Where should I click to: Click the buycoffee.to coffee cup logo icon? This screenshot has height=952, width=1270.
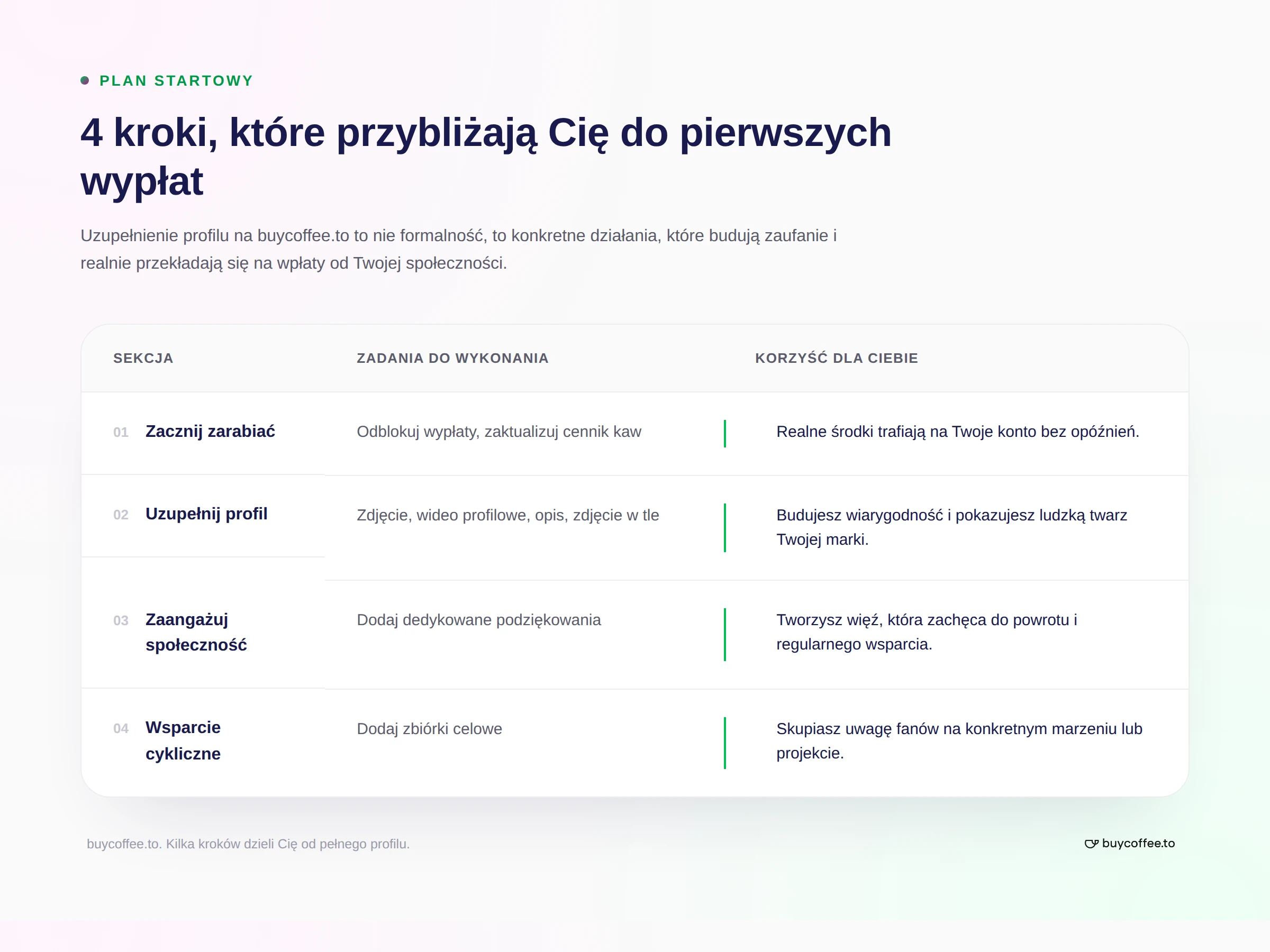tap(1092, 844)
